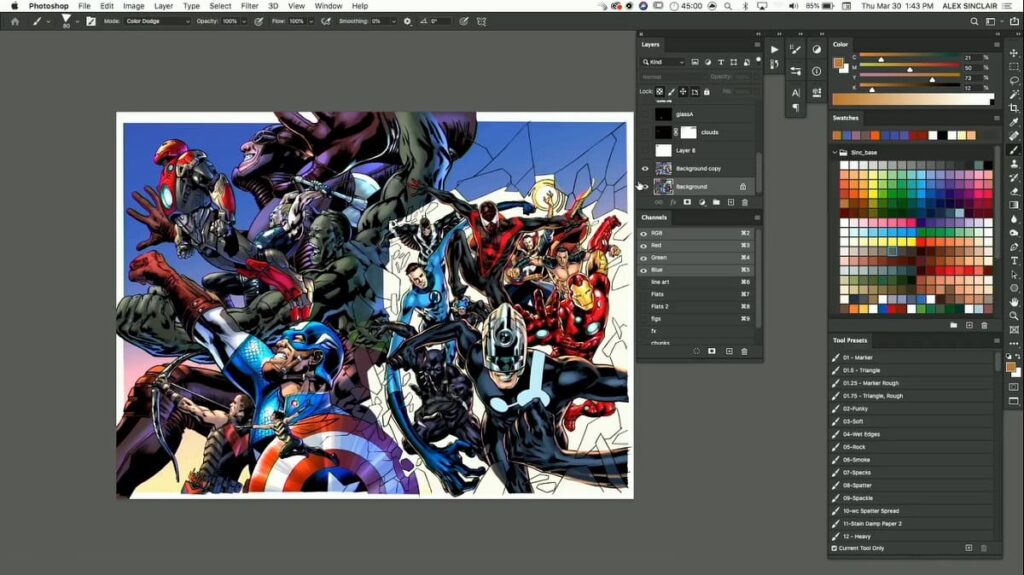Select the Horizontal Type tool
Image resolution: width=1024 pixels, height=575 pixels.
click(1014, 261)
